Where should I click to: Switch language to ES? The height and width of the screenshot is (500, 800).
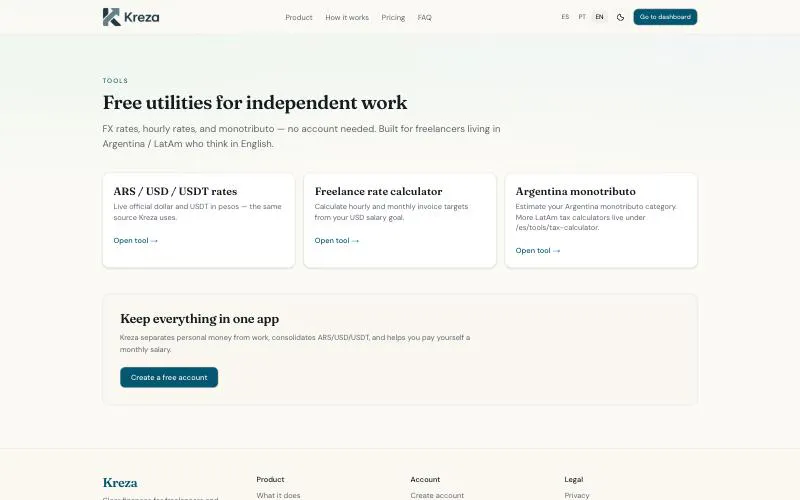pos(565,17)
